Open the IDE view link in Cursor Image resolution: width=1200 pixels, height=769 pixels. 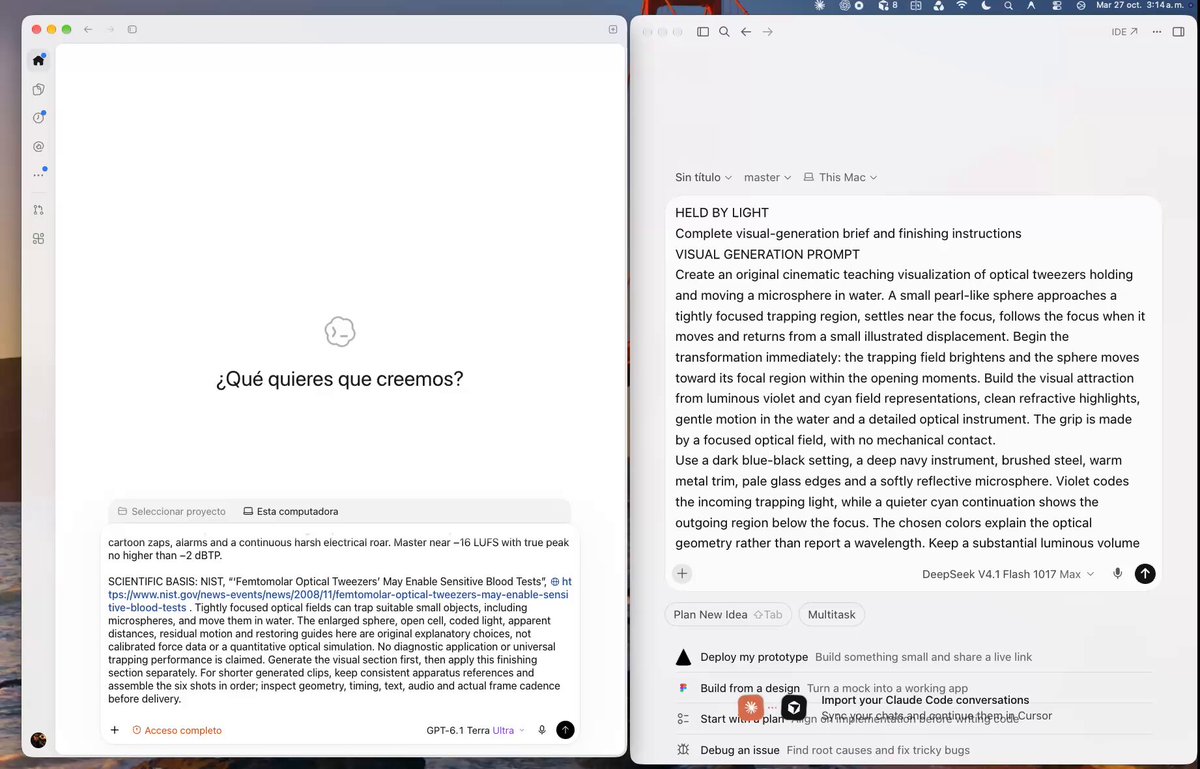point(1125,32)
